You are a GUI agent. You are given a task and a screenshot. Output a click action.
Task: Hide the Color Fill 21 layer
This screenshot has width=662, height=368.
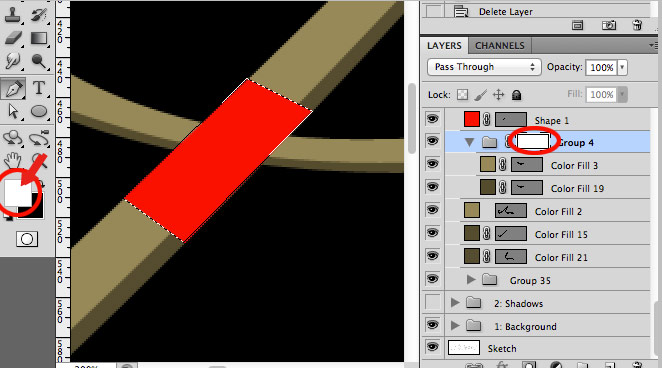[x=432, y=256]
